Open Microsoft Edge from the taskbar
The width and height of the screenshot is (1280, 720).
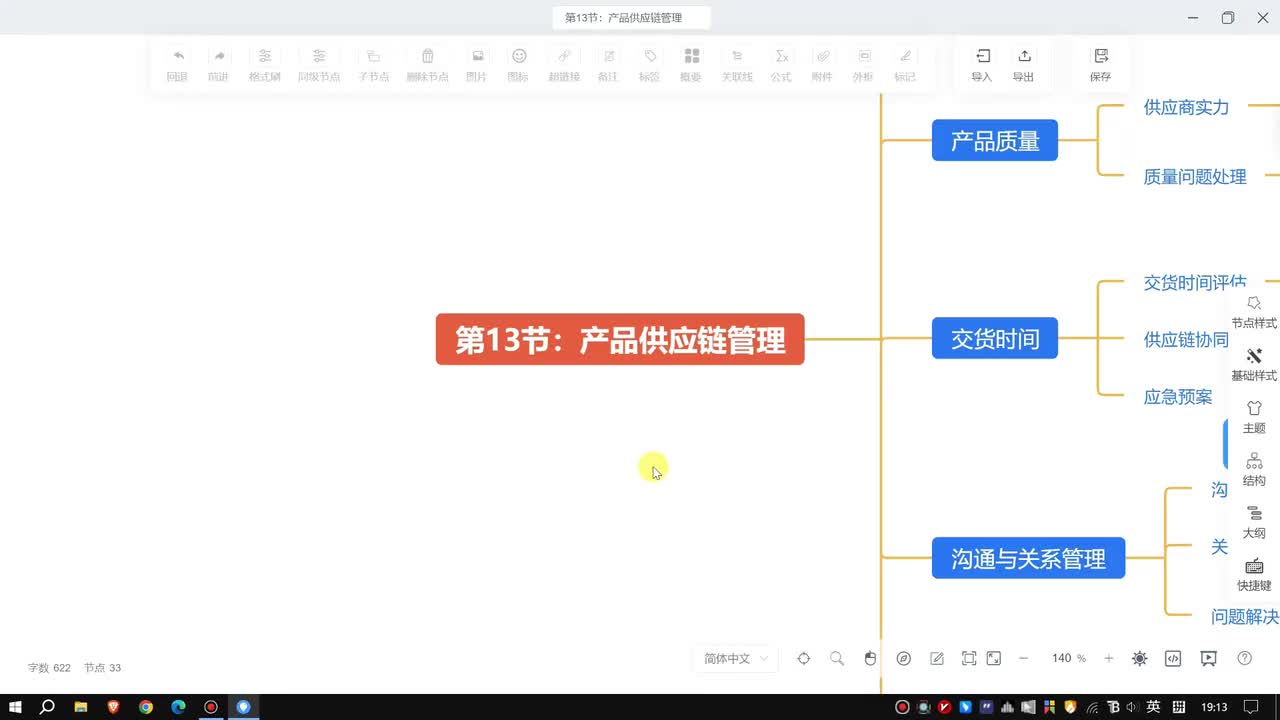coord(178,707)
